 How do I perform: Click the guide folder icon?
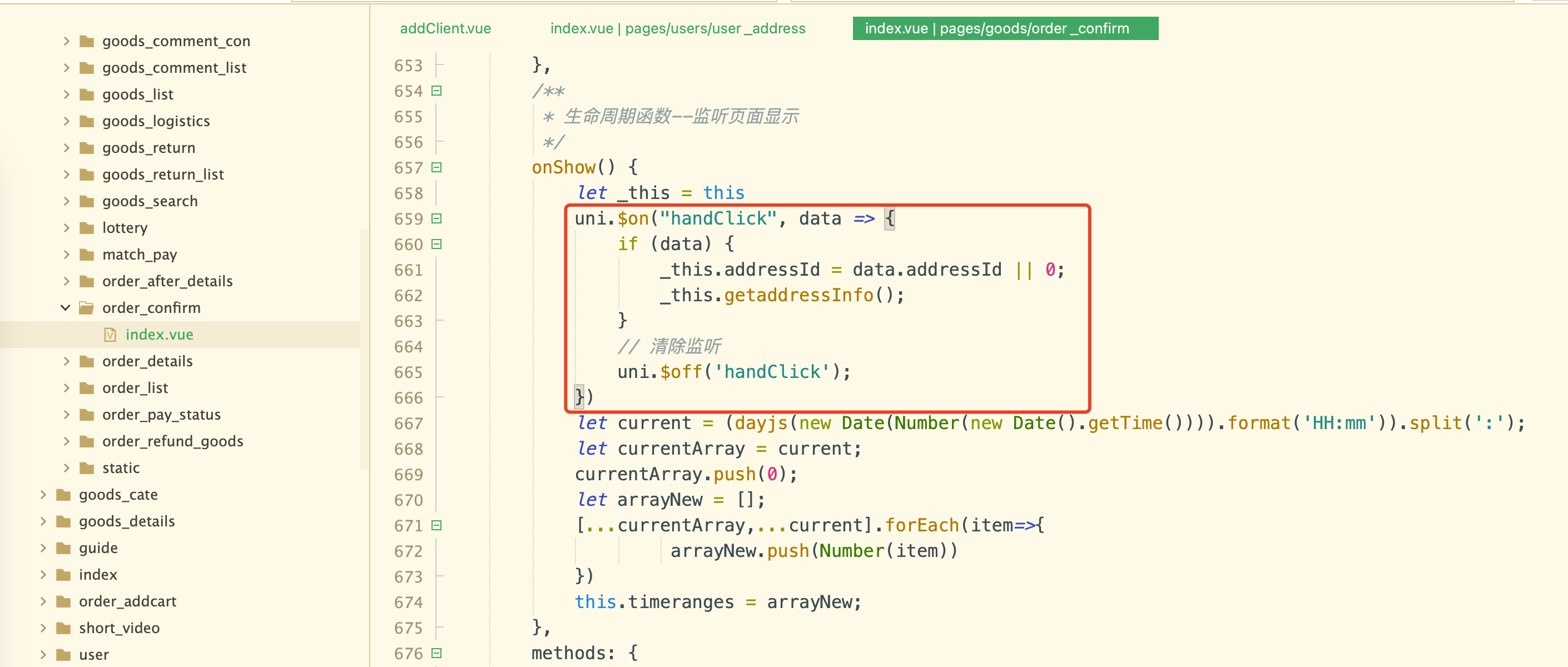point(63,548)
